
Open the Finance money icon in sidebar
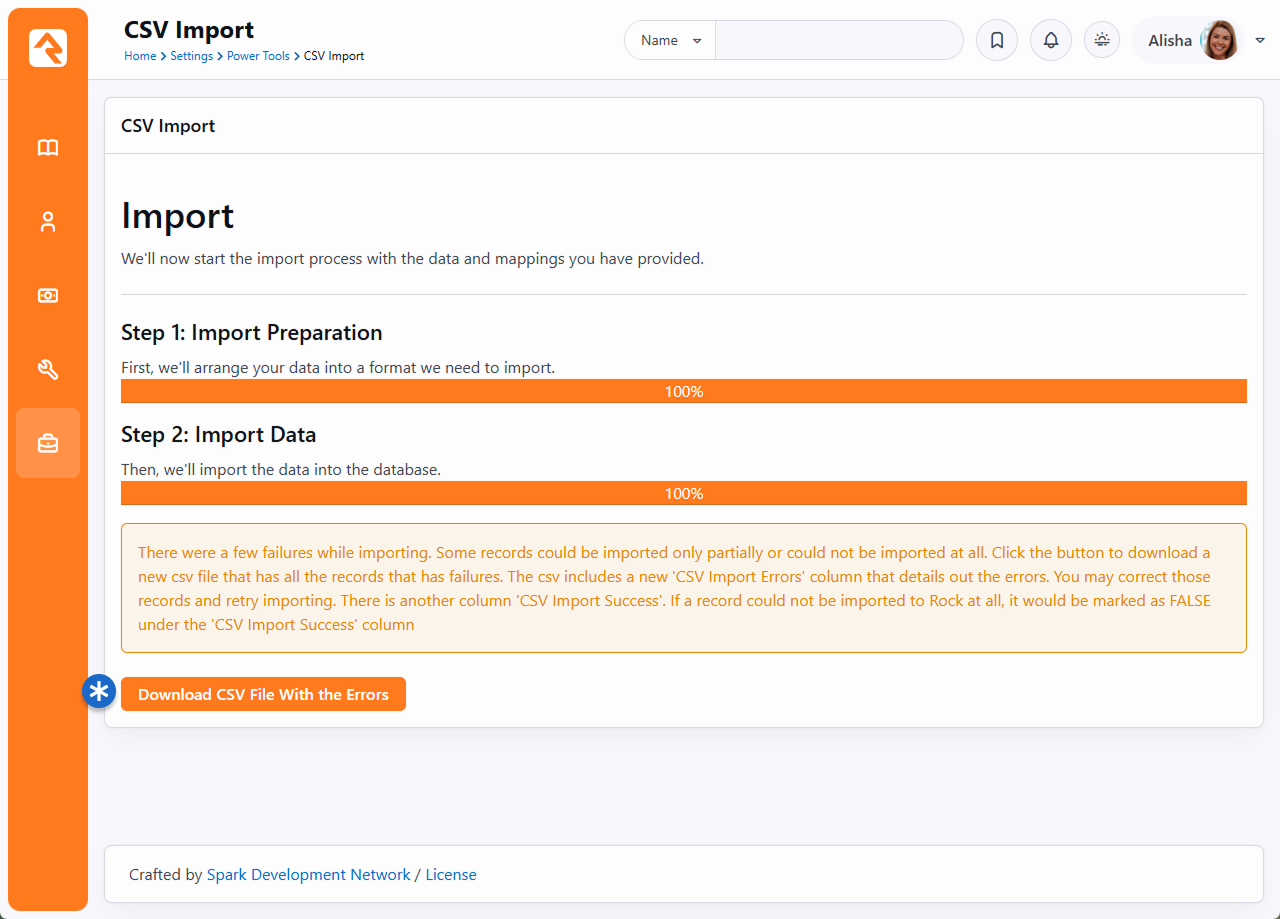(x=48, y=296)
